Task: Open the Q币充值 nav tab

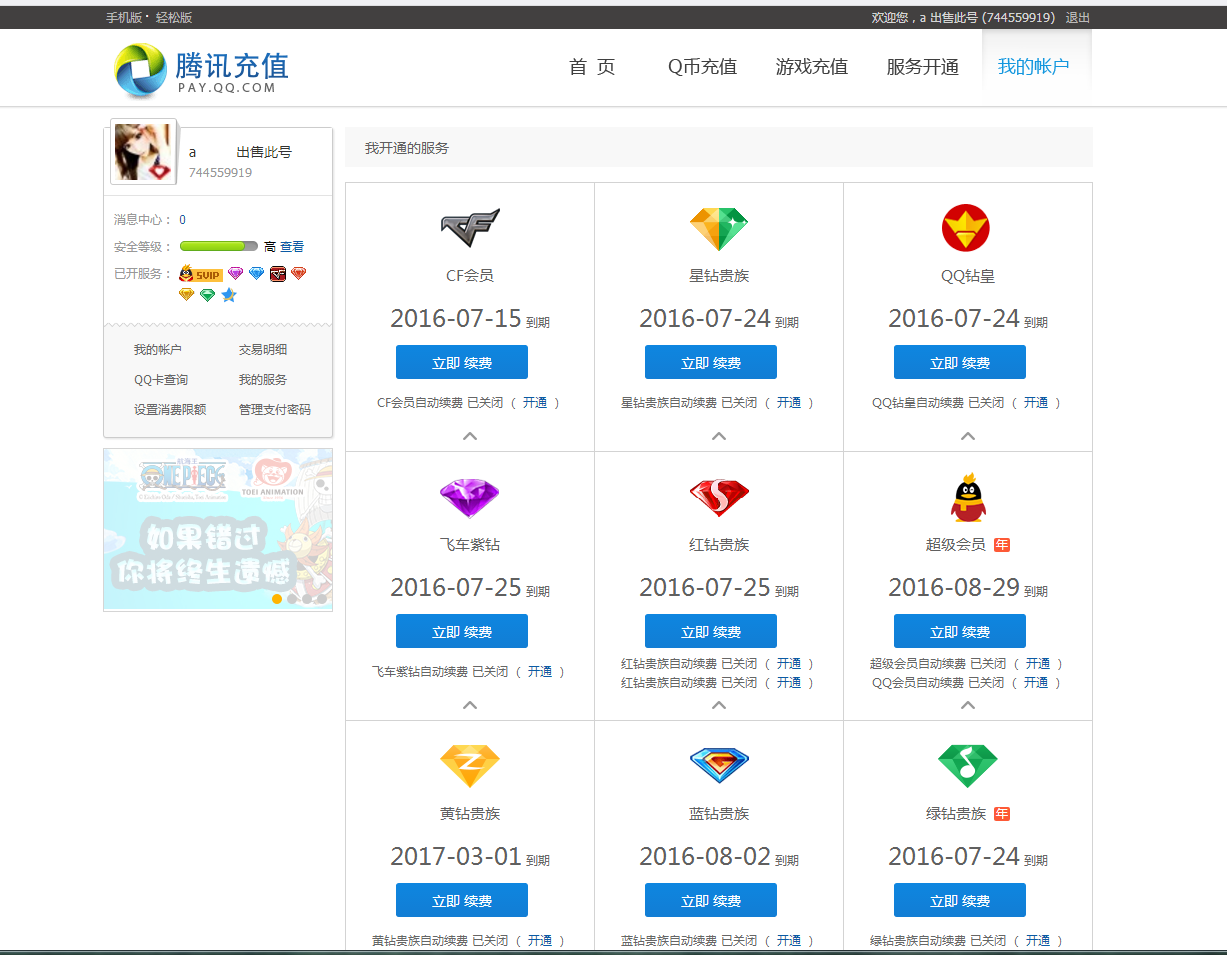Action: 703,67
